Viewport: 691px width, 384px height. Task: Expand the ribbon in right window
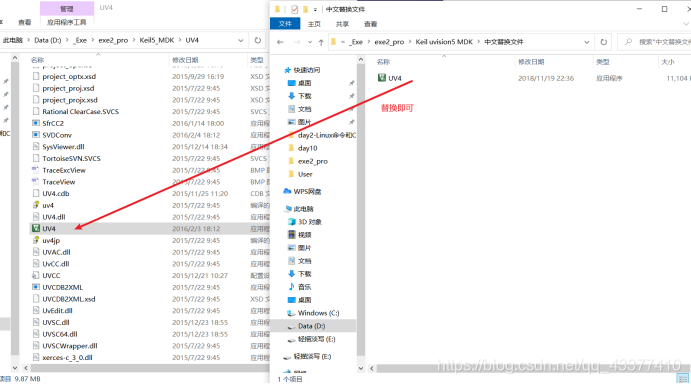tap(686, 24)
